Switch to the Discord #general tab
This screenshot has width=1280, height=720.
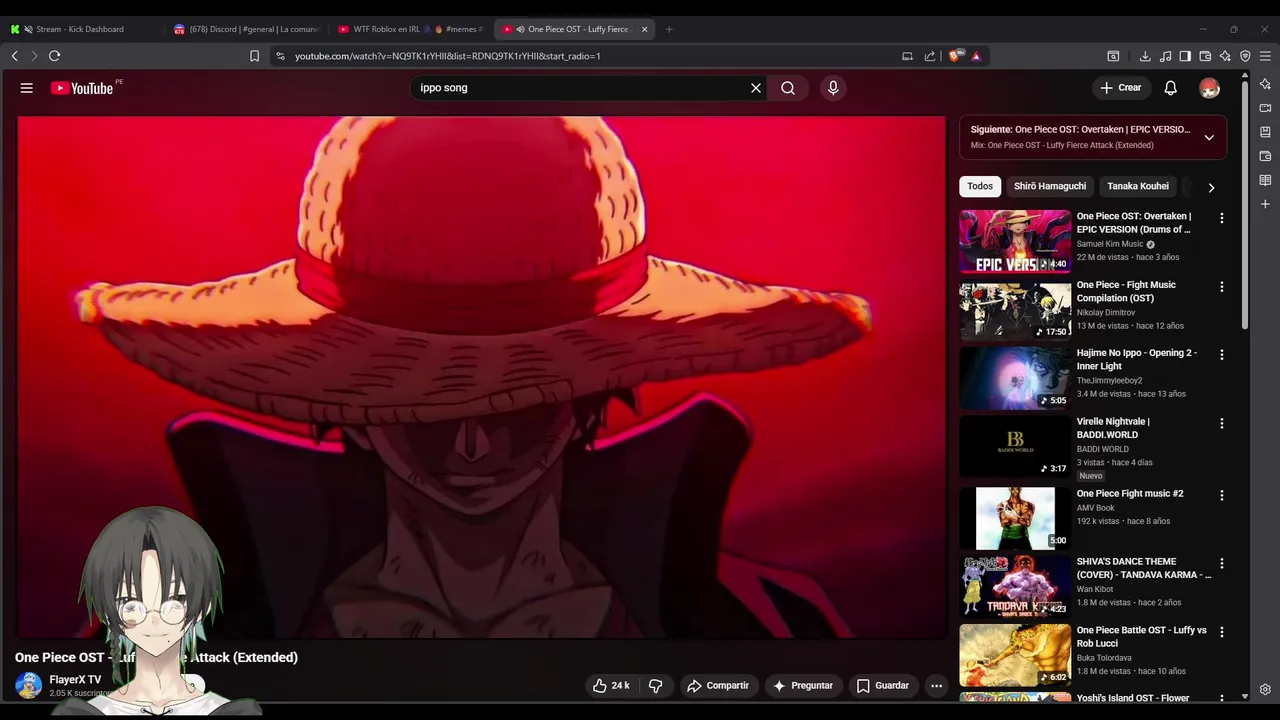point(246,29)
